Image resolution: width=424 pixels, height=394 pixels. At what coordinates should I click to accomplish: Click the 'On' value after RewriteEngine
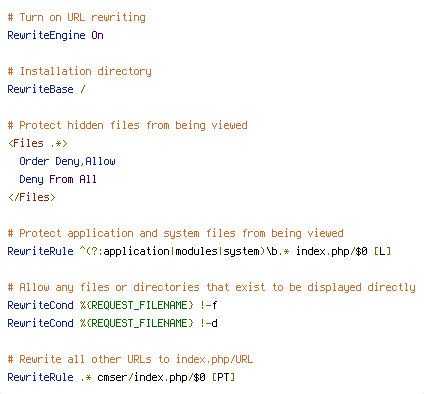[97, 35]
